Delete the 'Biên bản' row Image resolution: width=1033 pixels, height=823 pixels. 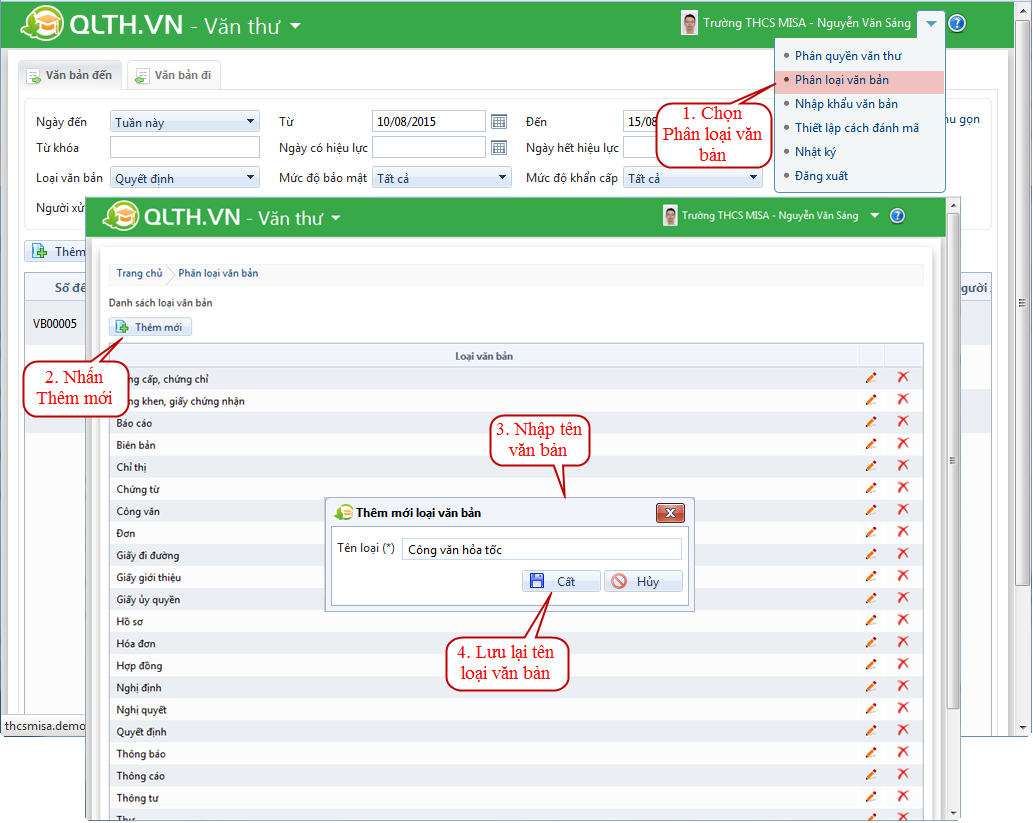[x=903, y=443]
